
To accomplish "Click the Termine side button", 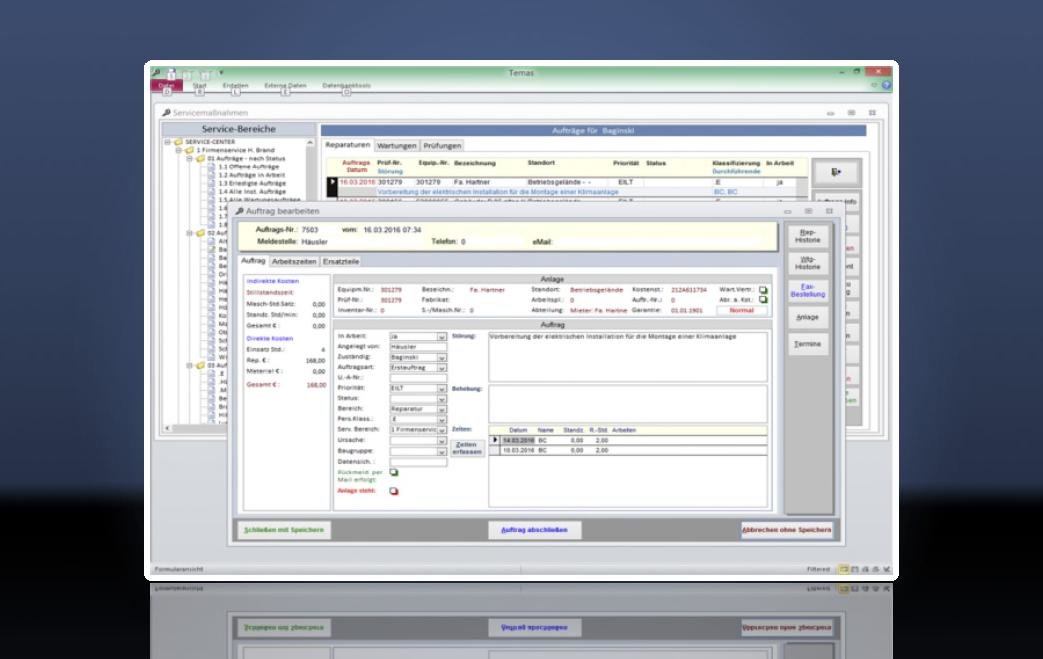I will [808, 344].
